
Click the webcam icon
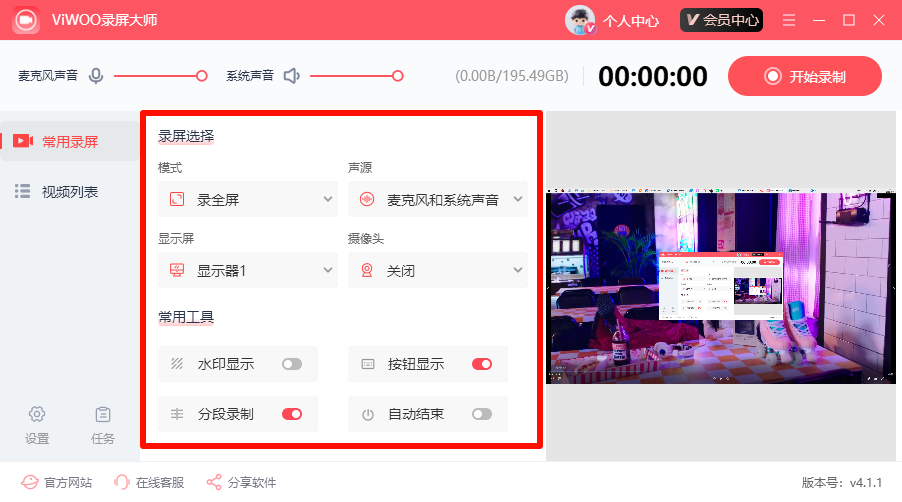pyautogui.click(x=367, y=270)
